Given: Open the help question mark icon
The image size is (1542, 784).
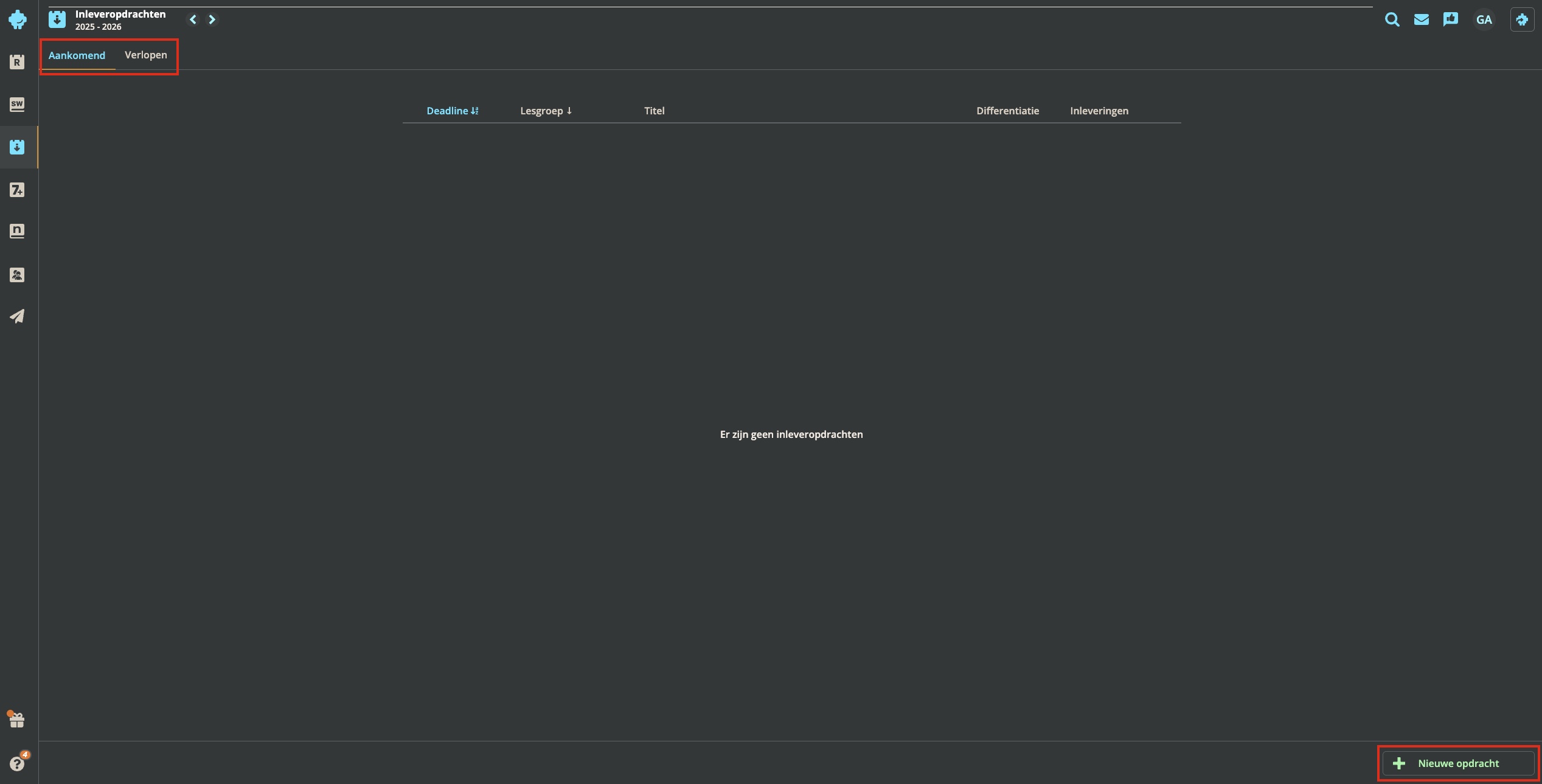Looking at the screenshot, I should coord(17,763).
